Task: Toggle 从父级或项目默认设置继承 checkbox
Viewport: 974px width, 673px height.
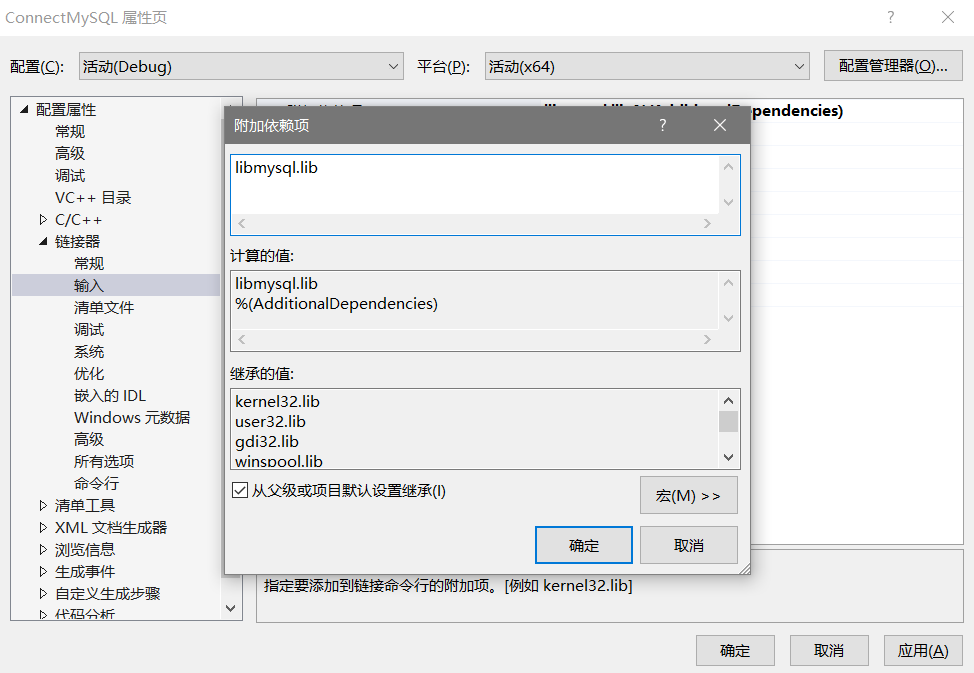Action: point(240,490)
